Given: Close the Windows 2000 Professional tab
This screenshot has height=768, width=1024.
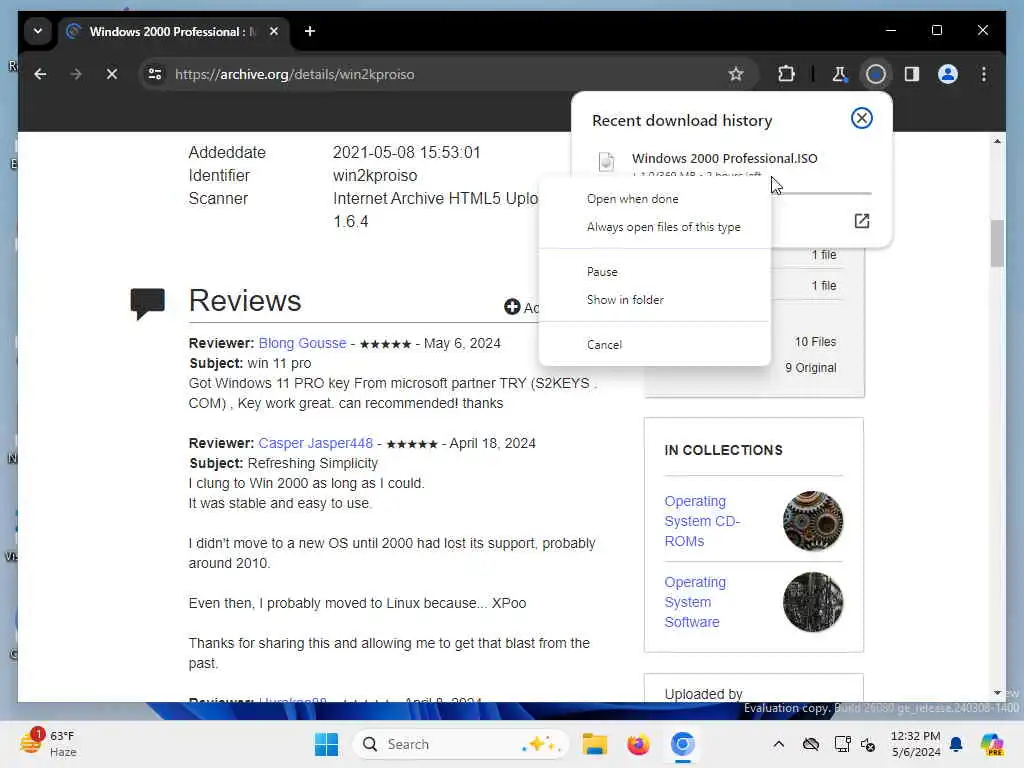Looking at the screenshot, I should [274, 31].
